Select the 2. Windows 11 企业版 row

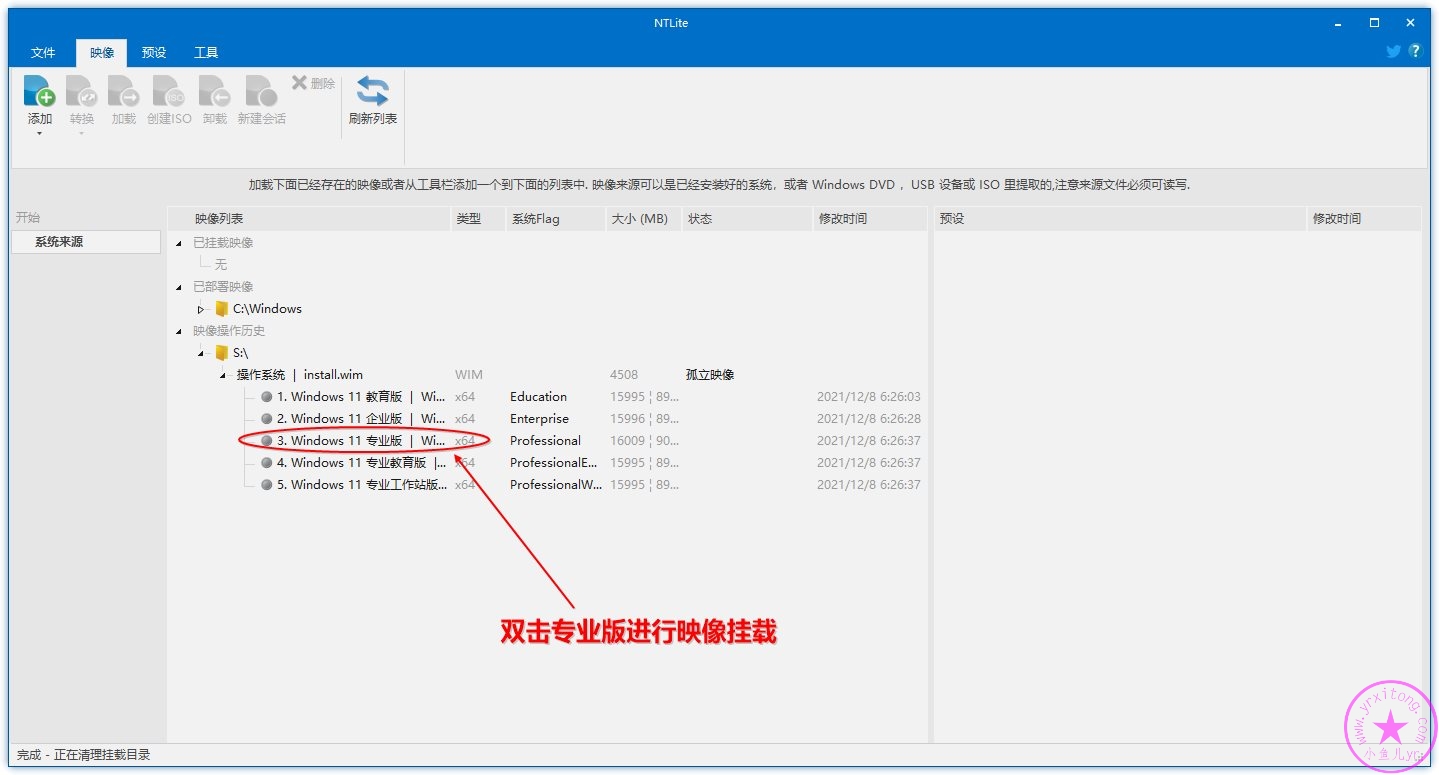[x=548, y=419]
